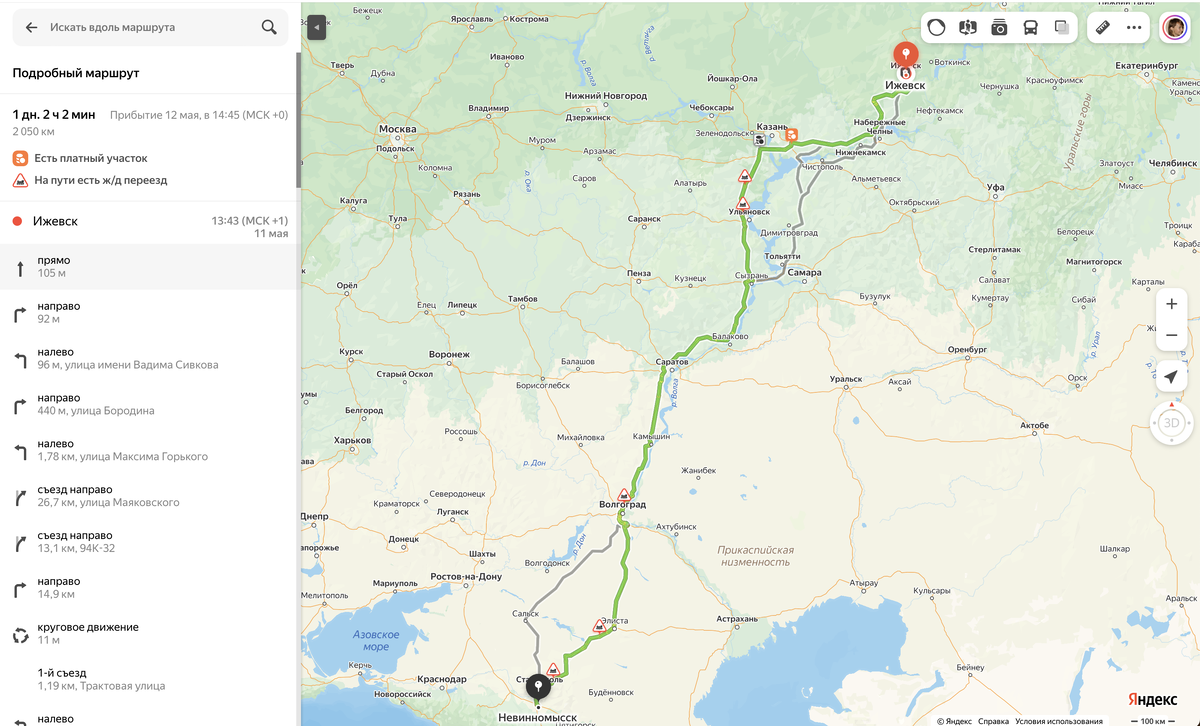Zoom out with the minus button
Image resolution: width=1200 pixels, height=726 pixels.
coord(1171,335)
